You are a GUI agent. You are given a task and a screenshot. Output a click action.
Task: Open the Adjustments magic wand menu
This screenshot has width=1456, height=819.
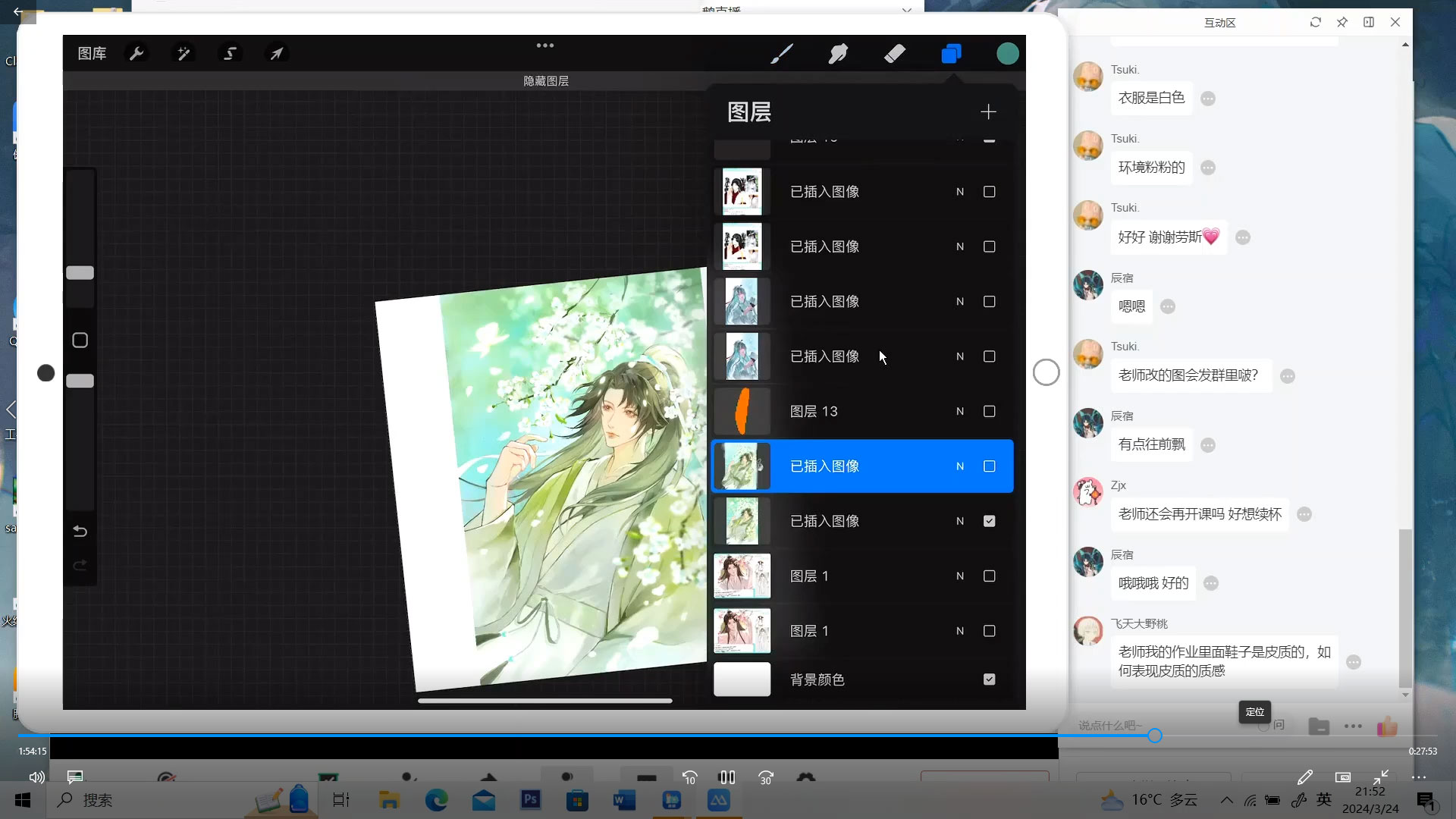[x=184, y=54]
